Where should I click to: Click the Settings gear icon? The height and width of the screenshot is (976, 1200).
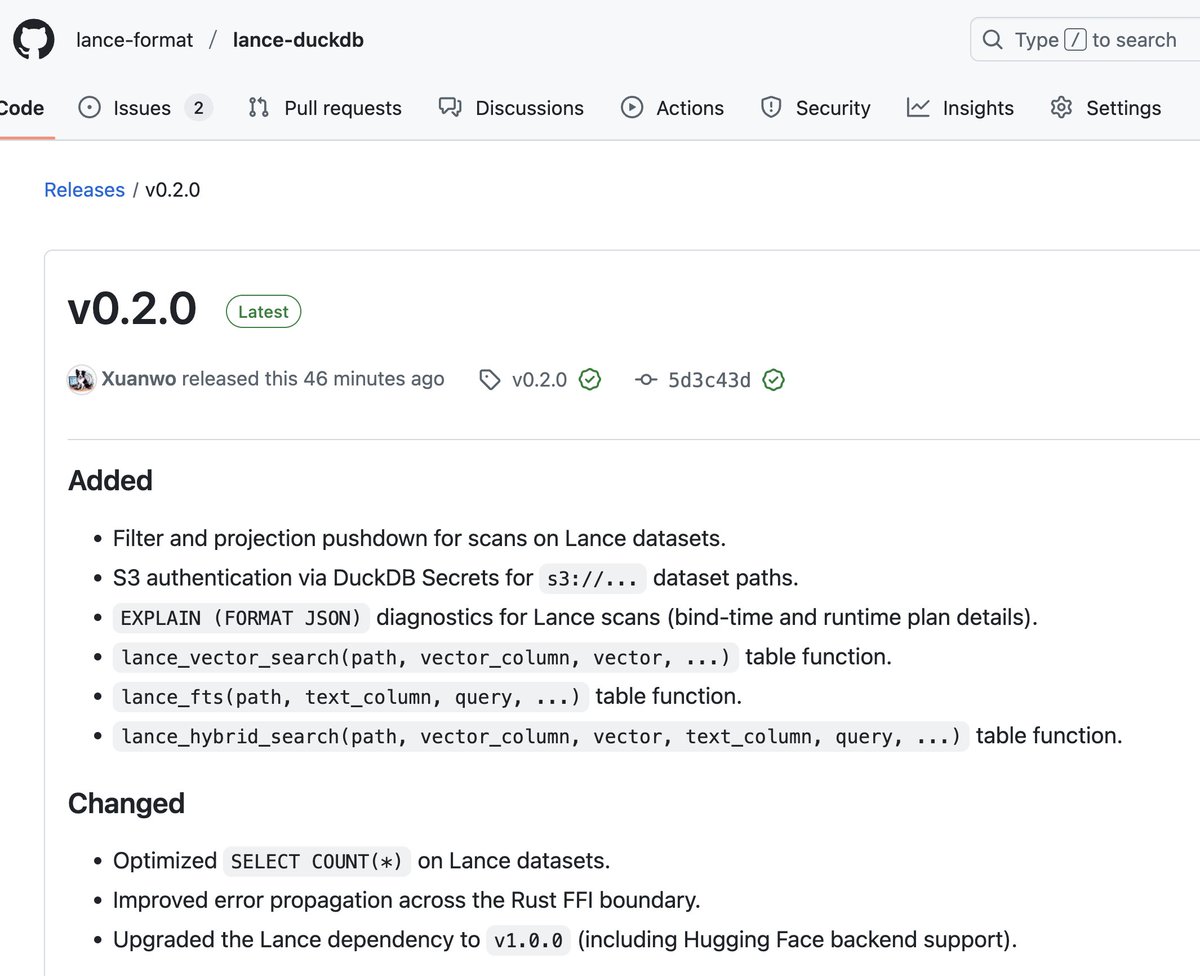point(1061,108)
